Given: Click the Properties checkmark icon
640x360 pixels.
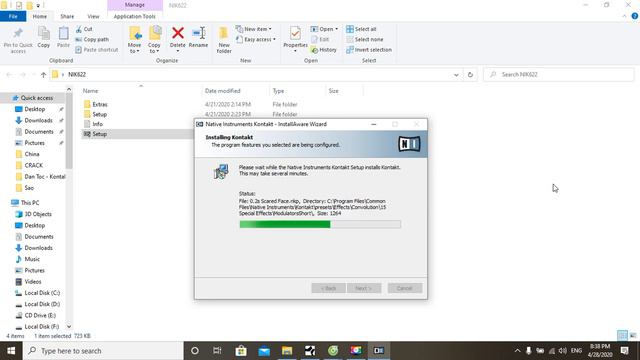Looking at the screenshot, I should (295, 33).
